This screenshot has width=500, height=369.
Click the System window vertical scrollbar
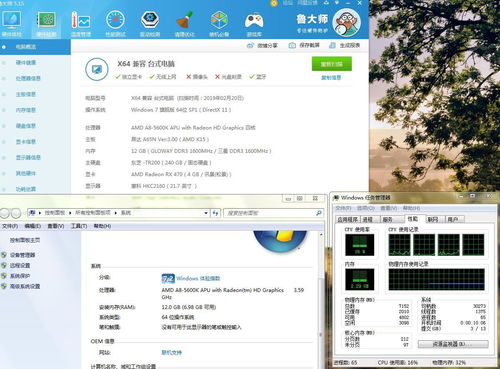click(x=321, y=300)
